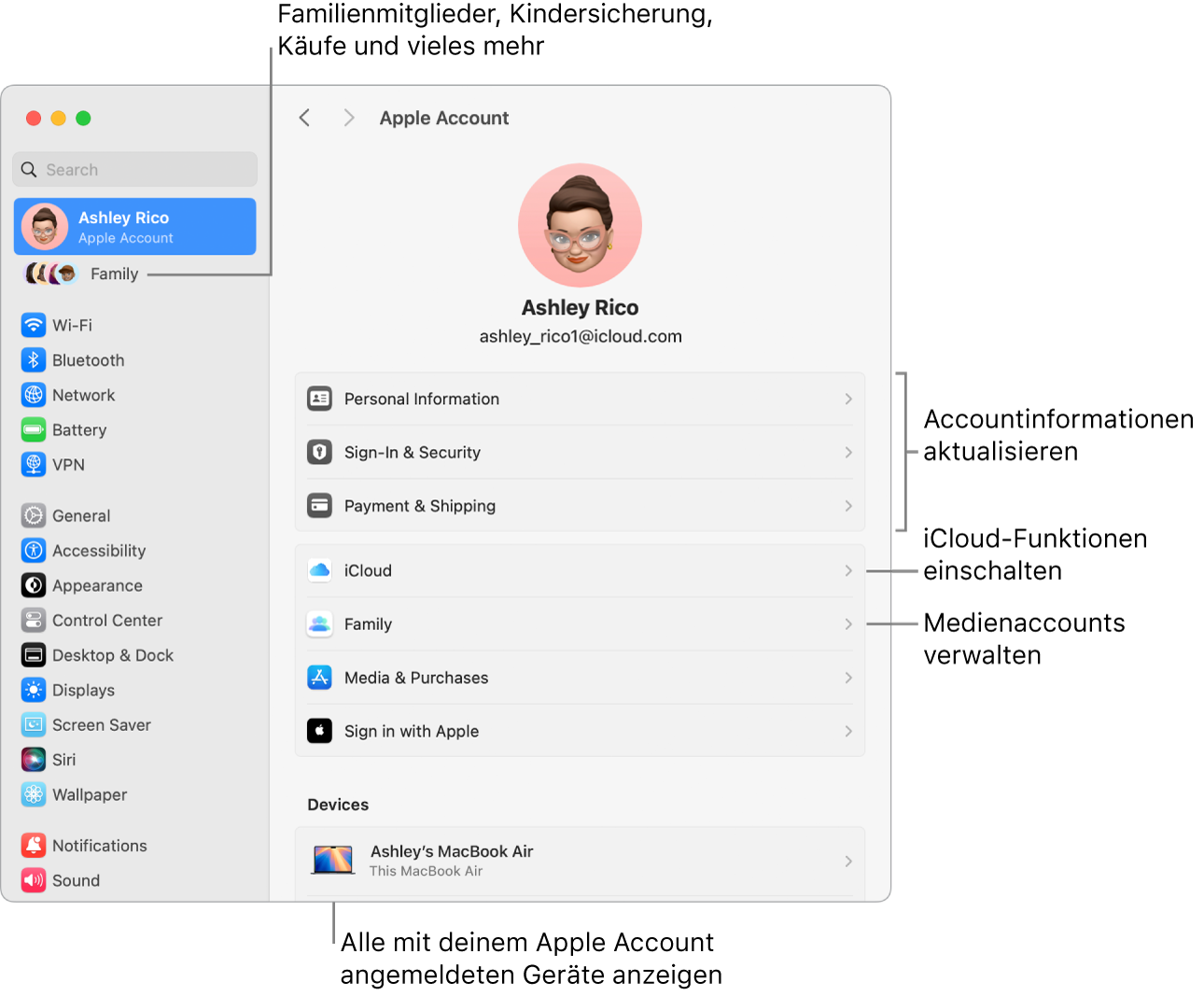
Task: Click the MacBook Air device thumbnail
Action: [333, 860]
